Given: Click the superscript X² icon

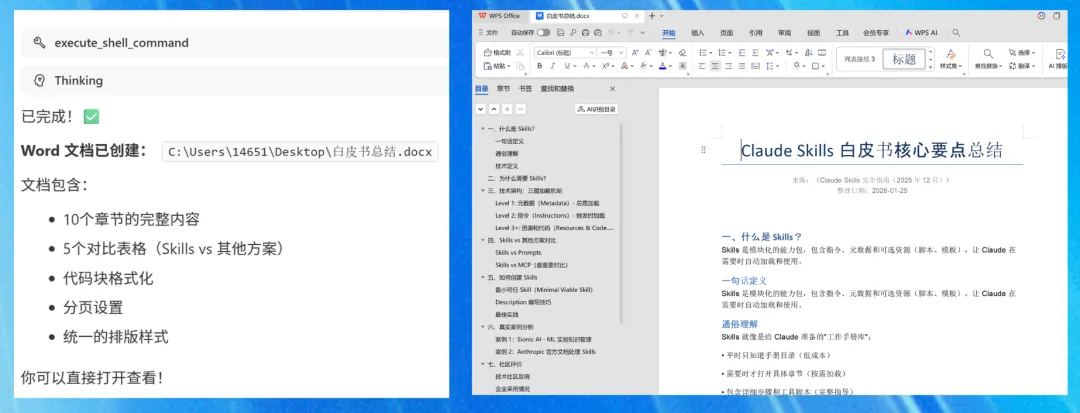Looking at the screenshot, I should pos(605,66).
